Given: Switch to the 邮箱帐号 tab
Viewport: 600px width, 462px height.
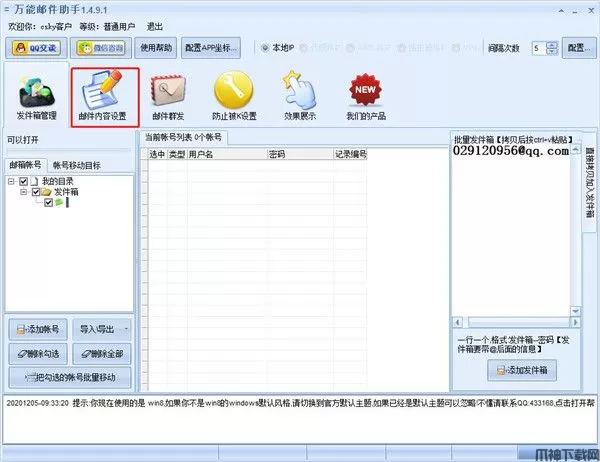Looking at the screenshot, I should coord(26,165).
